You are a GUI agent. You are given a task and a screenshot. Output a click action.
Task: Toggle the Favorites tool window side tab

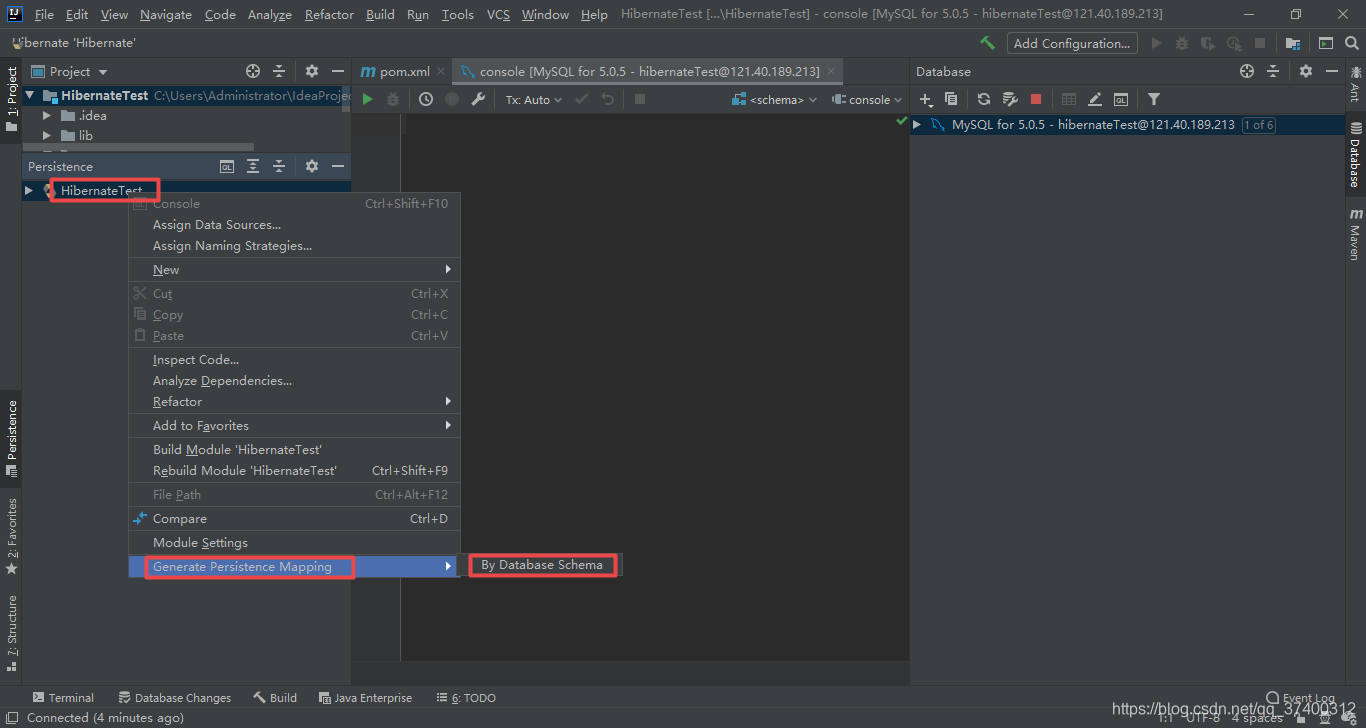[x=11, y=536]
